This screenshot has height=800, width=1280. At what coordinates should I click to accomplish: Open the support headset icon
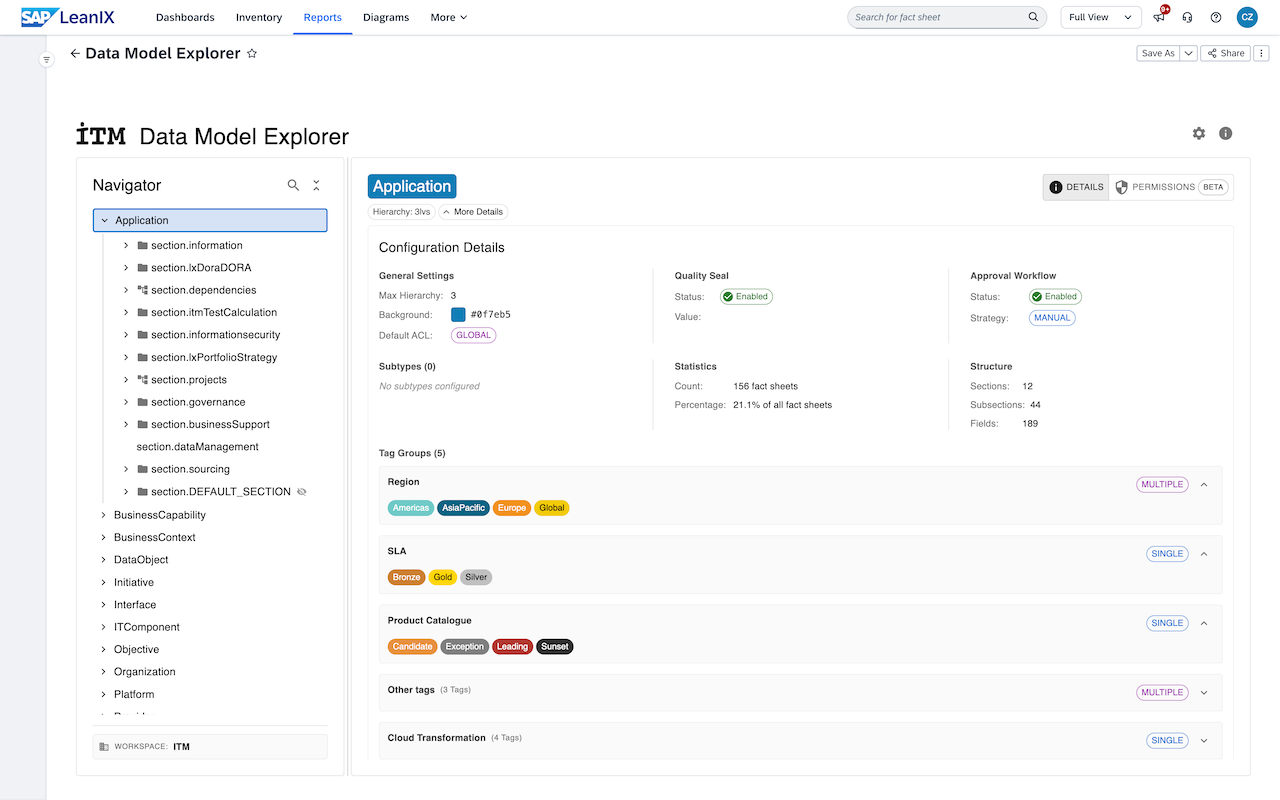click(1187, 17)
